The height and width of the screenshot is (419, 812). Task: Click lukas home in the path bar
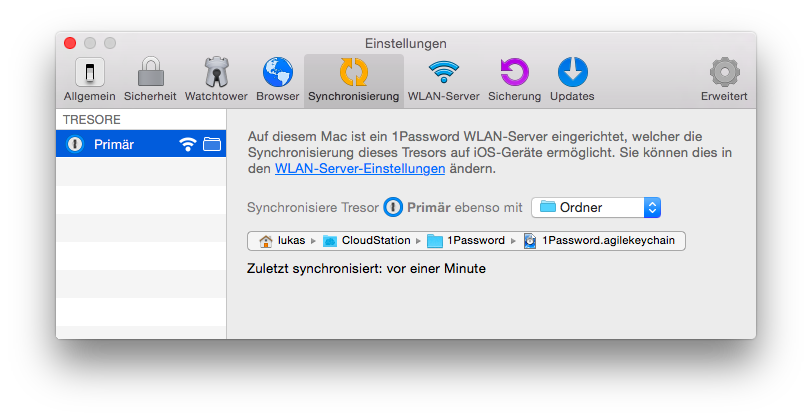(282, 241)
